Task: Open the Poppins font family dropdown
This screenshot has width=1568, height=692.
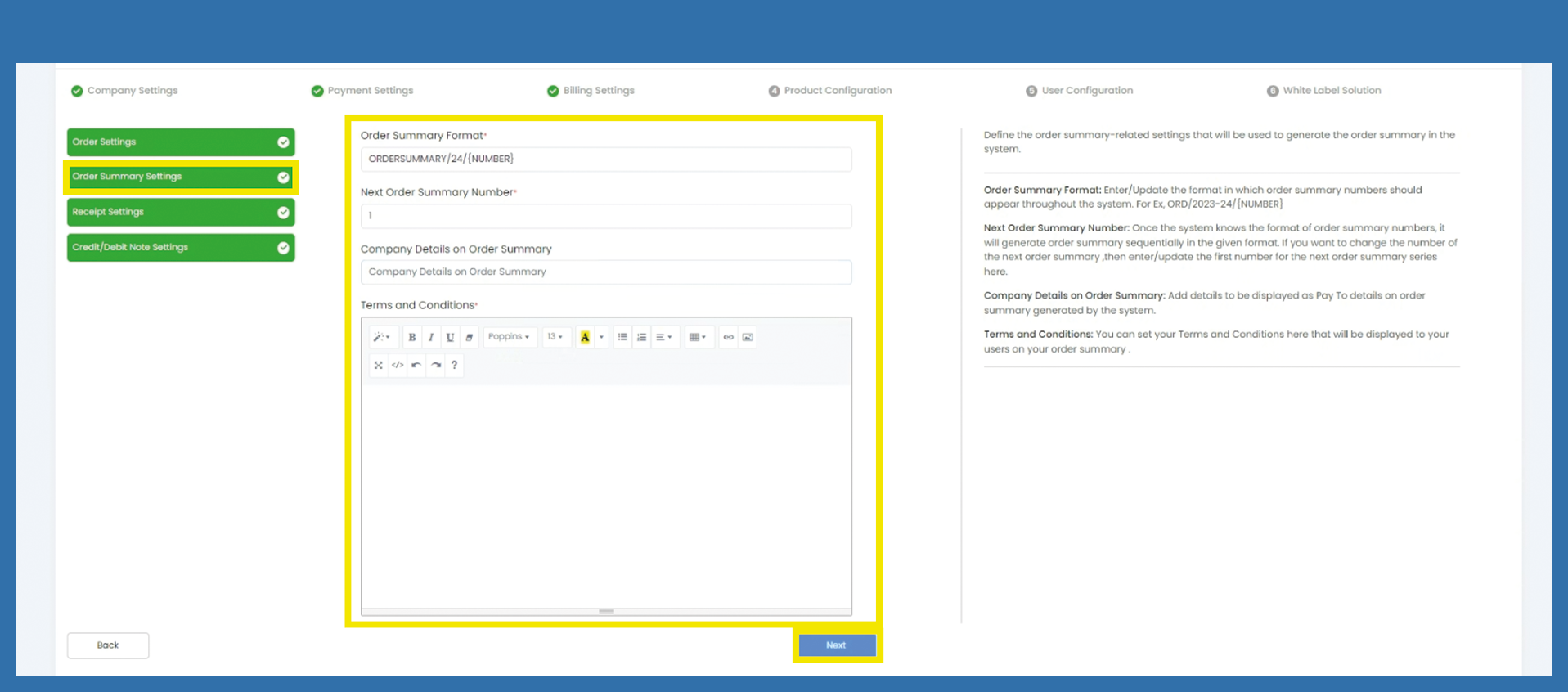Action: [509, 337]
